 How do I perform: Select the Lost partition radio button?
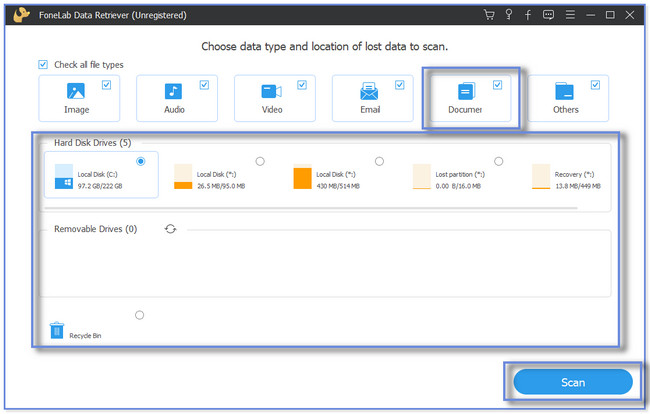(499, 161)
